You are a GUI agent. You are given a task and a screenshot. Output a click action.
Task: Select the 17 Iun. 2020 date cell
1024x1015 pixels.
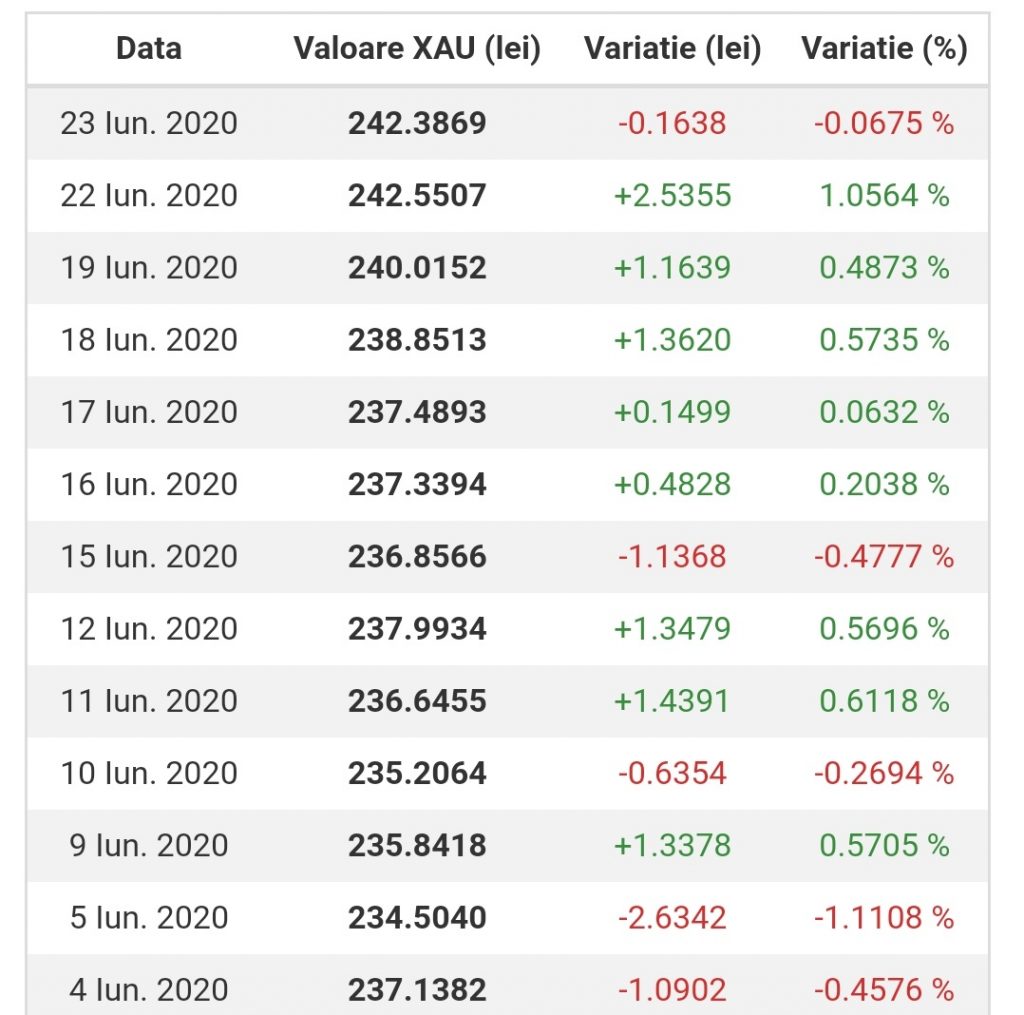point(149,412)
